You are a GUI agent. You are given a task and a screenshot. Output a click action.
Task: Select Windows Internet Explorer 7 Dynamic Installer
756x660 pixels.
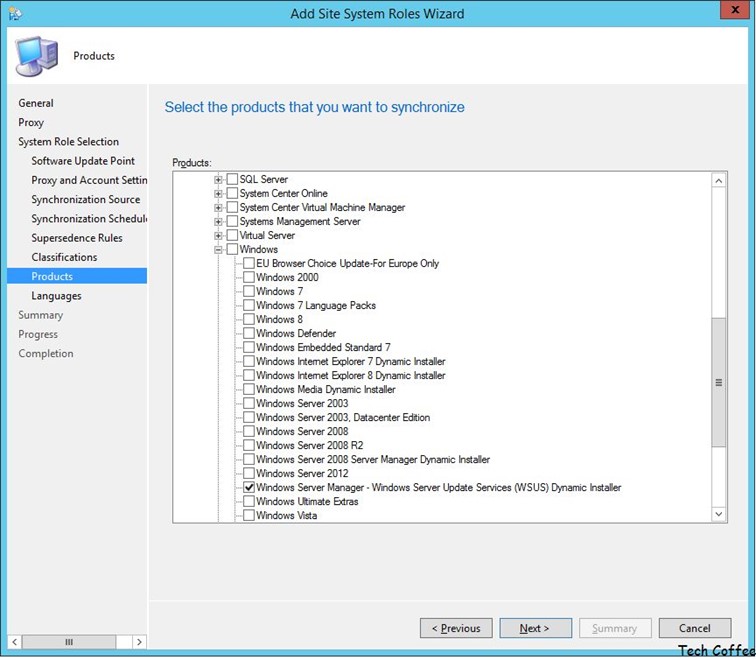click(x=351, y=361)
